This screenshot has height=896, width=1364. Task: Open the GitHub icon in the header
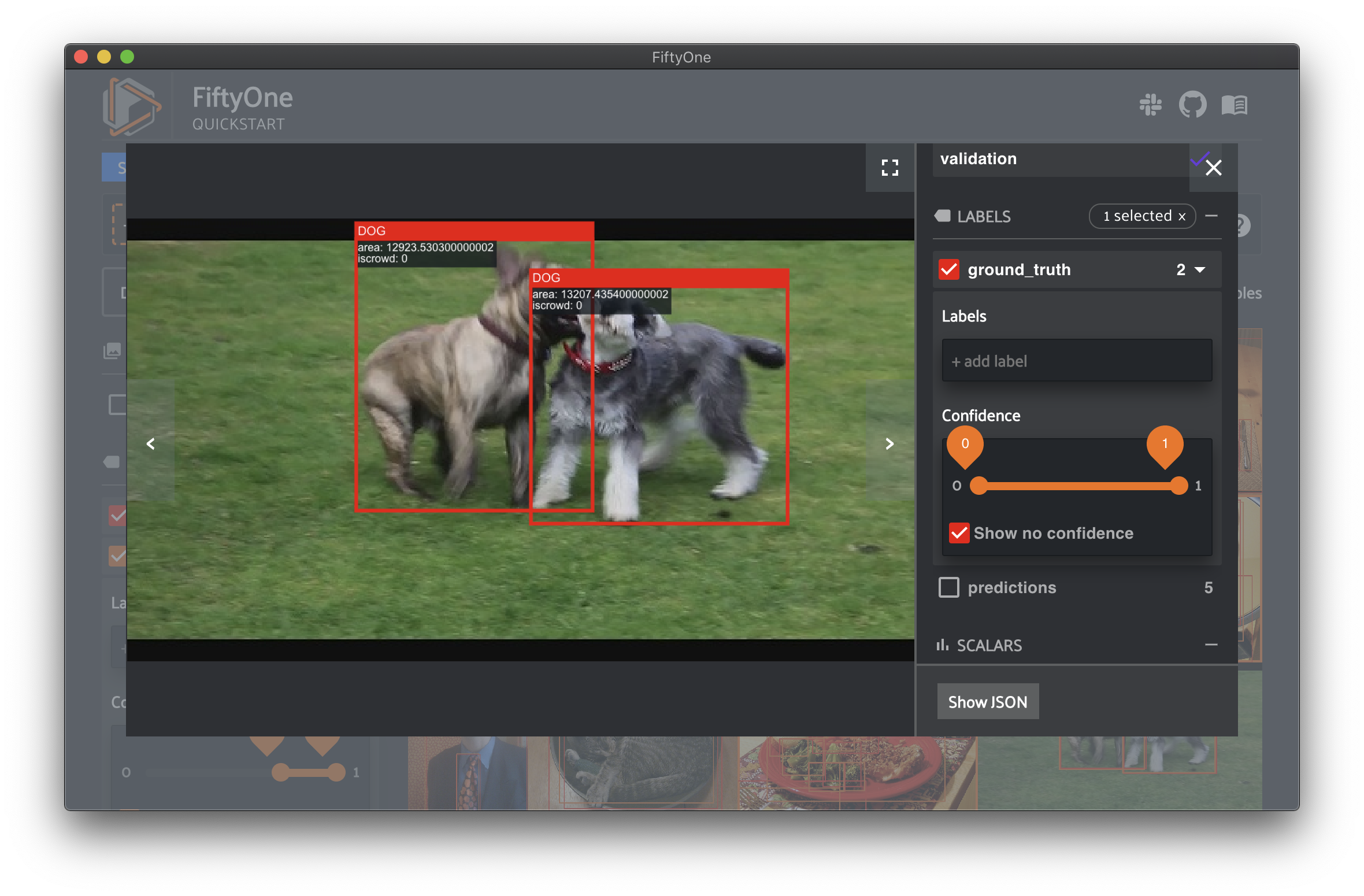(x=1193, y=105)
